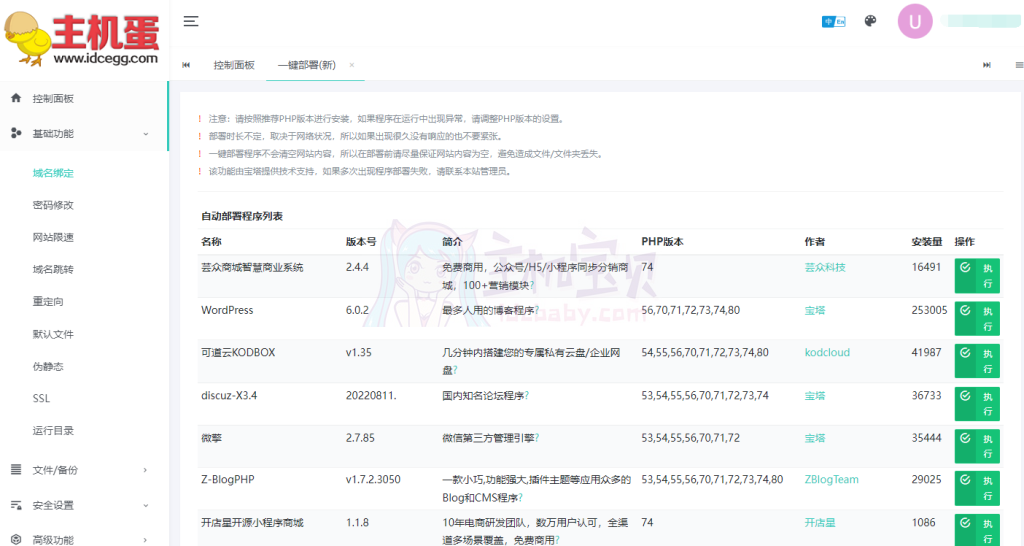The image size is (1024, 546).
Task: Click the Chinese/English language switch icon
Action: point(833,21)
